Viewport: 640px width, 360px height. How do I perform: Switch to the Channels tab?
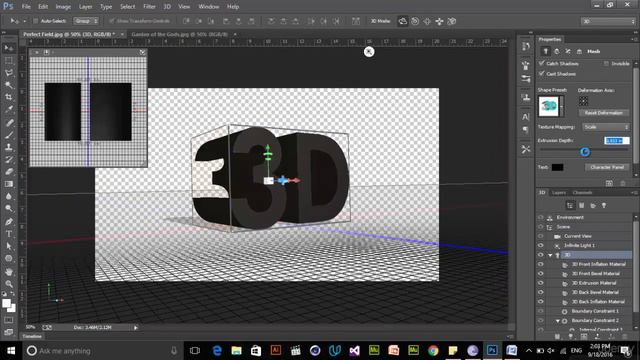[582, 193]
